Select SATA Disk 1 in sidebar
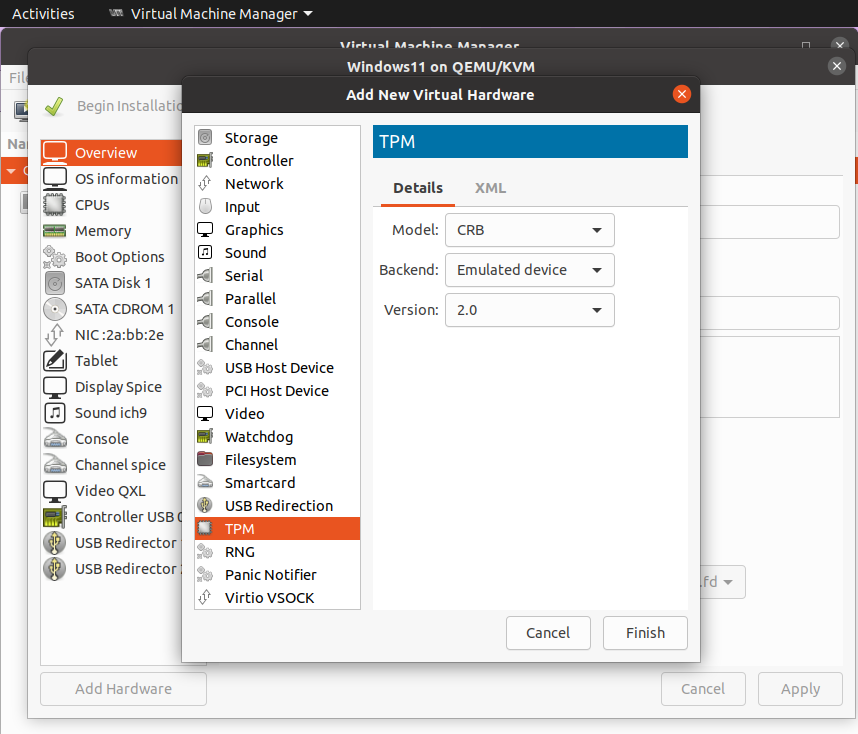The height and width of the screenshot is (734, 858). 112,283
